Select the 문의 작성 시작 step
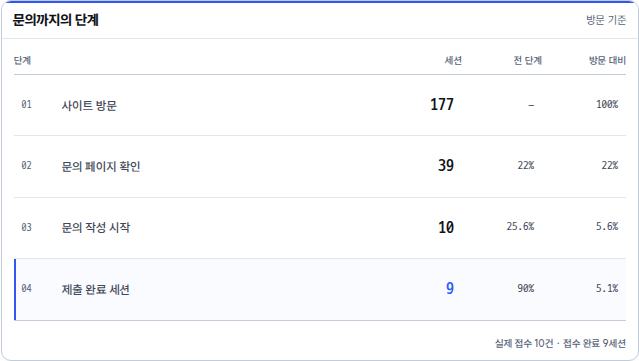This screenshot has width=639, height=361. point(96,227)
